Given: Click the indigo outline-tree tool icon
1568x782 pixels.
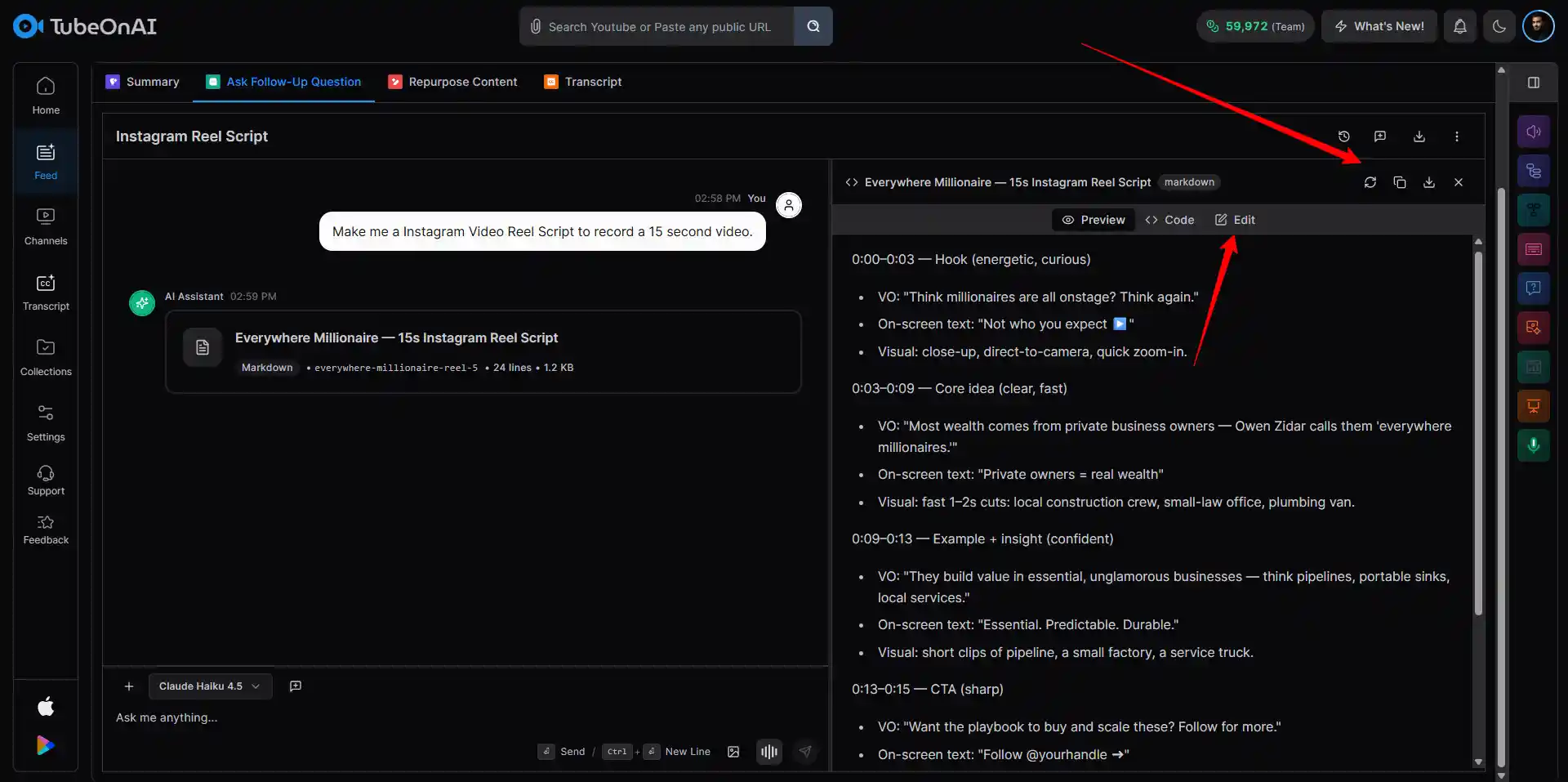Looking at the screenshot, I should coord(1534,171).
